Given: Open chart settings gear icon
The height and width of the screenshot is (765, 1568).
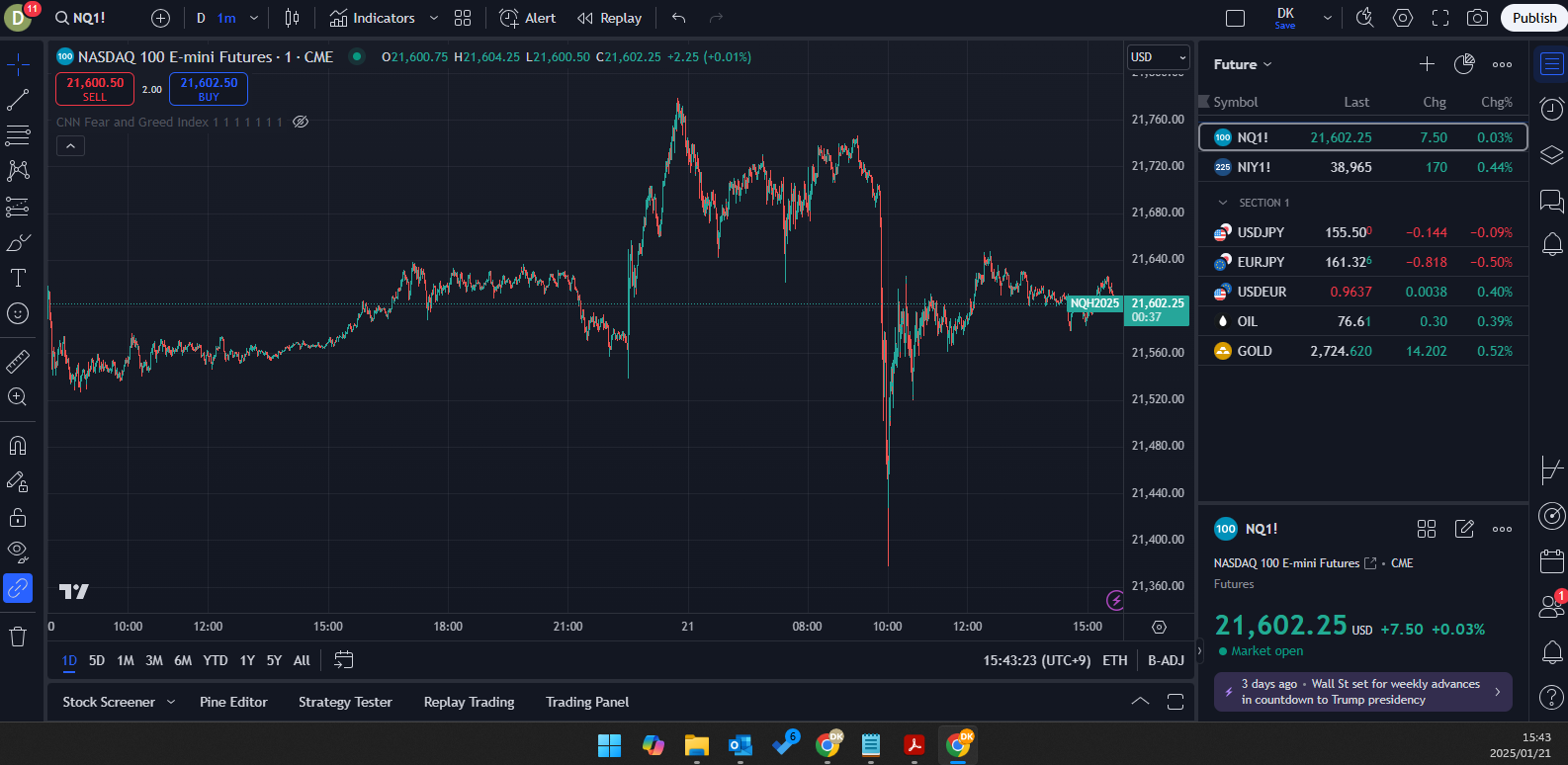Looking at the screenshot, I should click(1403, 18).
